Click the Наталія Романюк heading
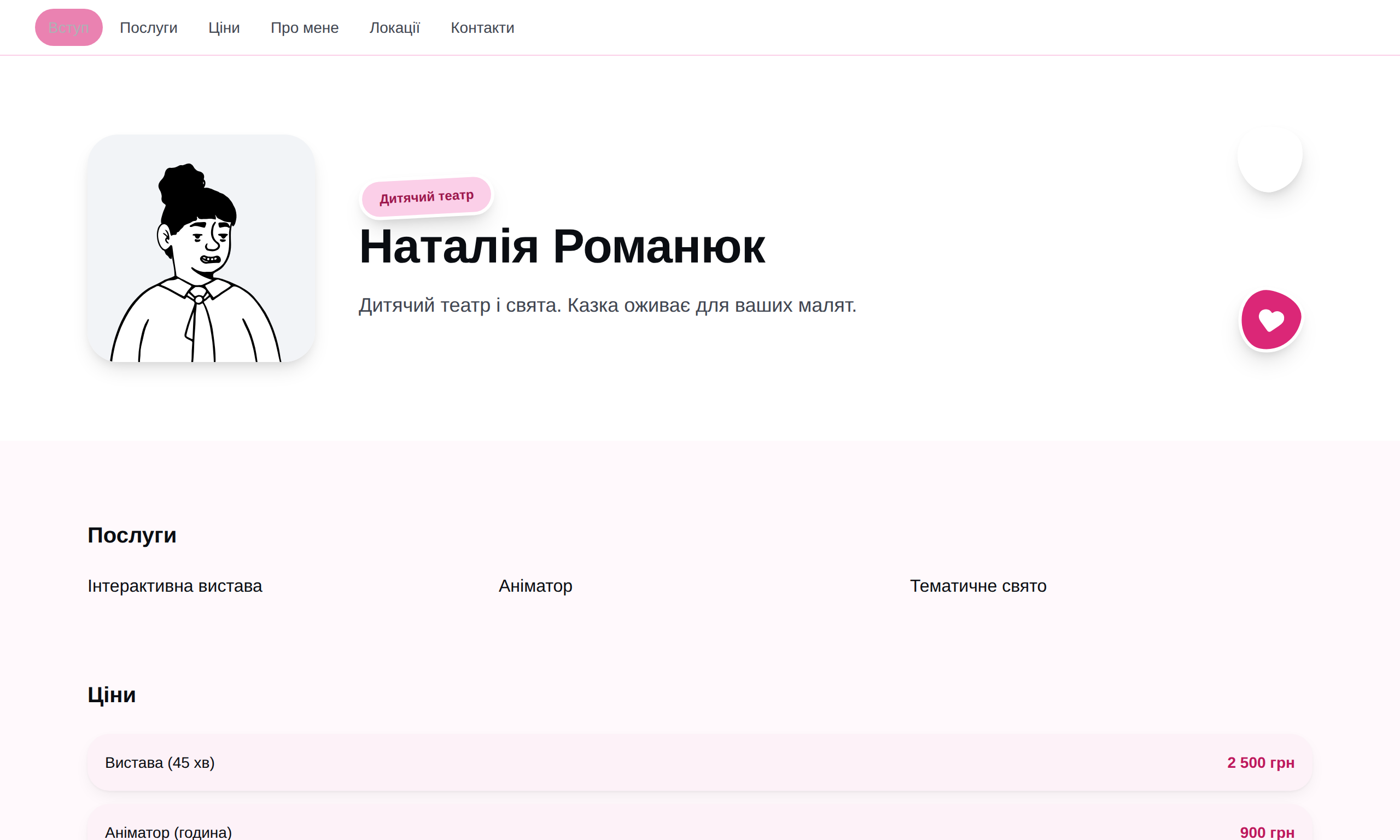 click(x=562, y=247)
